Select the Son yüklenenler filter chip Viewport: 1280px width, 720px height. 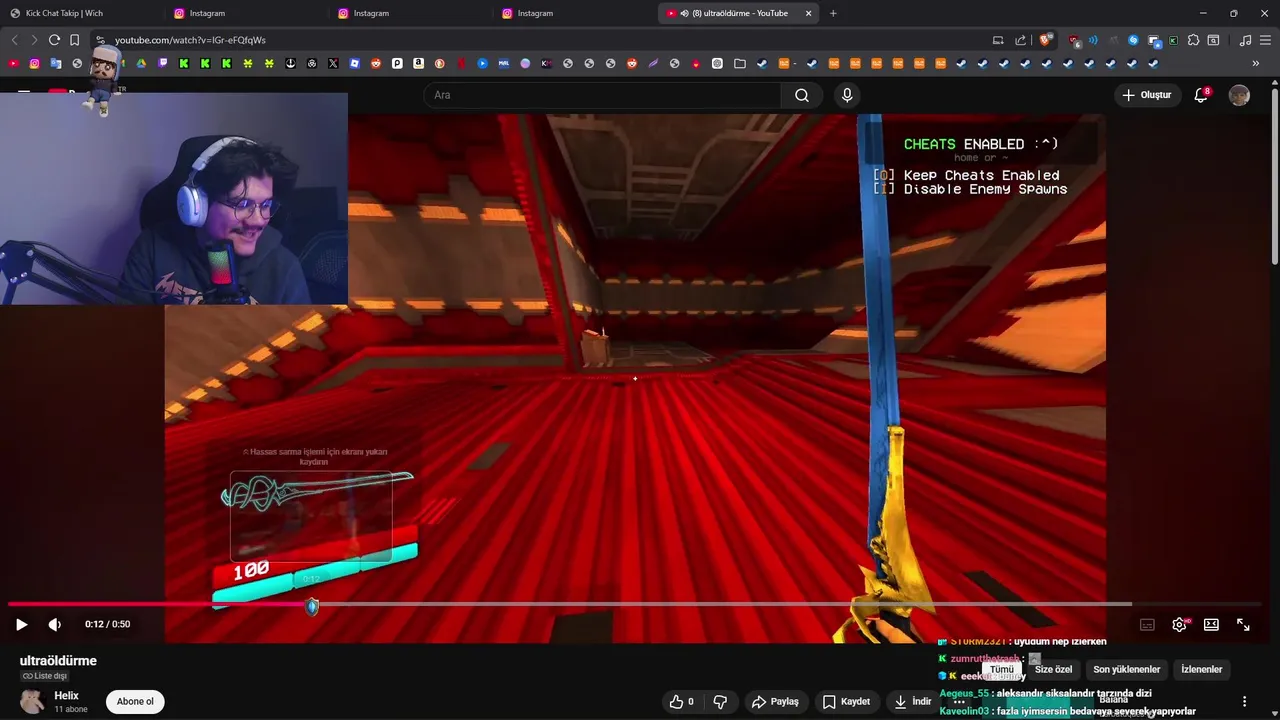(x=1126, y=669)
